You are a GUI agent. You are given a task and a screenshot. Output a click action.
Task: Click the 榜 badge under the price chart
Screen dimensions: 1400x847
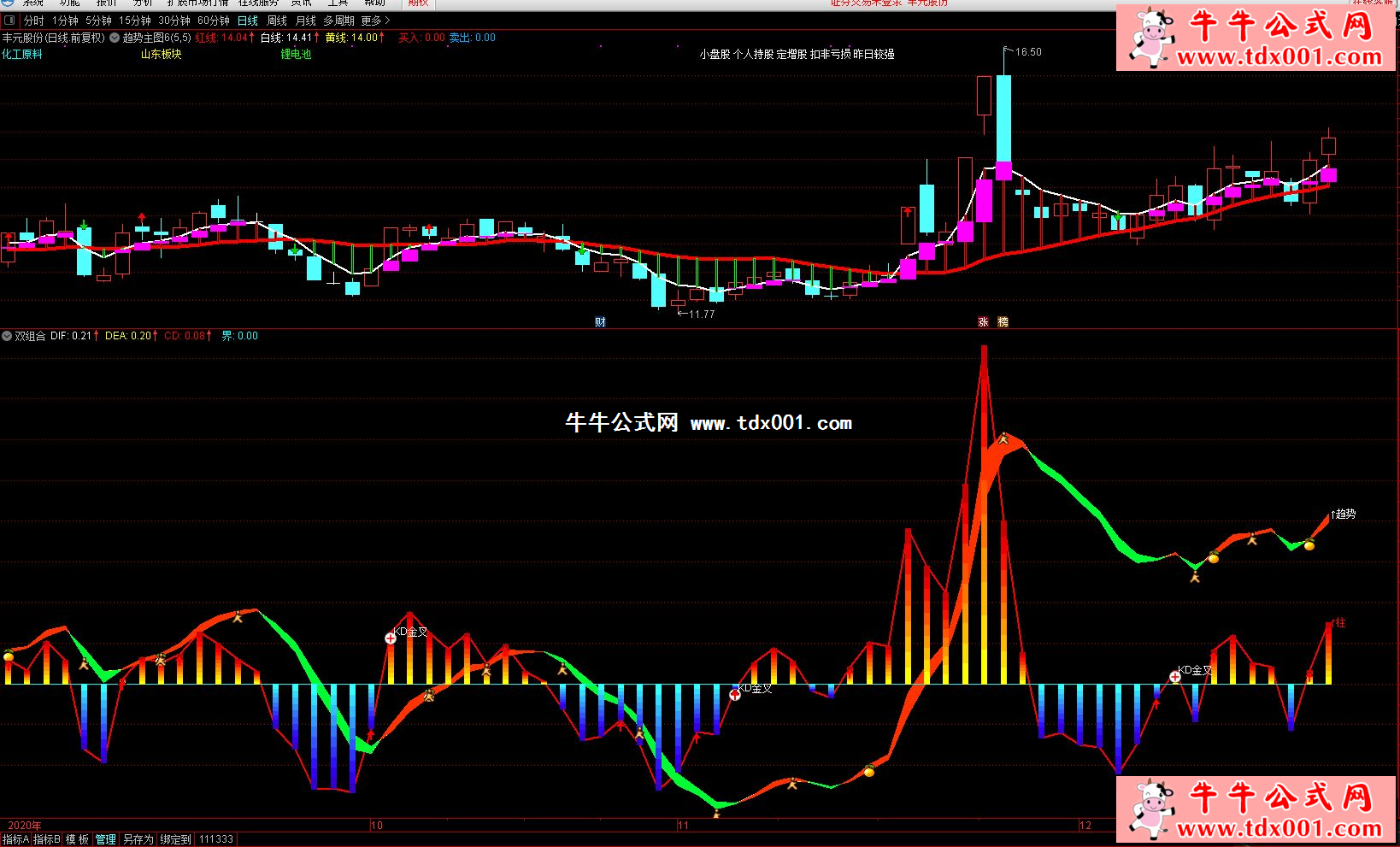[x=1003, y=322]
